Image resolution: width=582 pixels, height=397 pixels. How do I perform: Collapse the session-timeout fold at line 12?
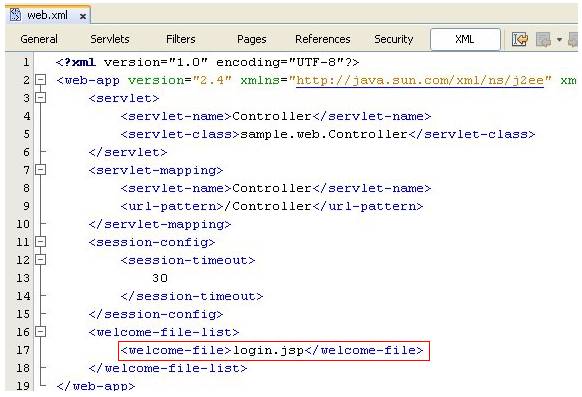(40, 259)
